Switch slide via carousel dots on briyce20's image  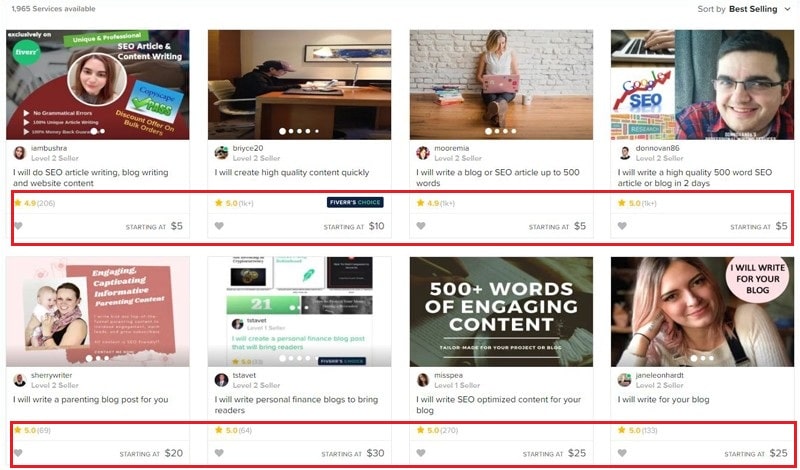299,131
